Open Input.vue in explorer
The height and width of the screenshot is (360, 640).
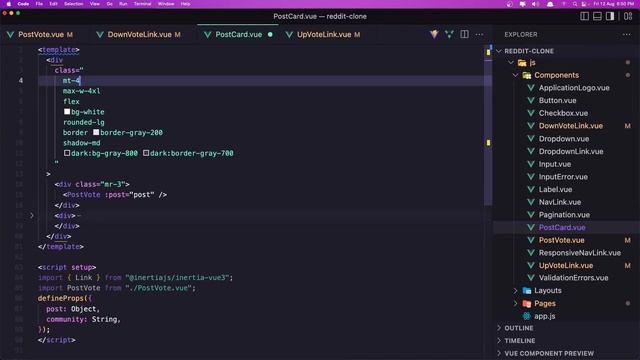[x=555, y=164]
